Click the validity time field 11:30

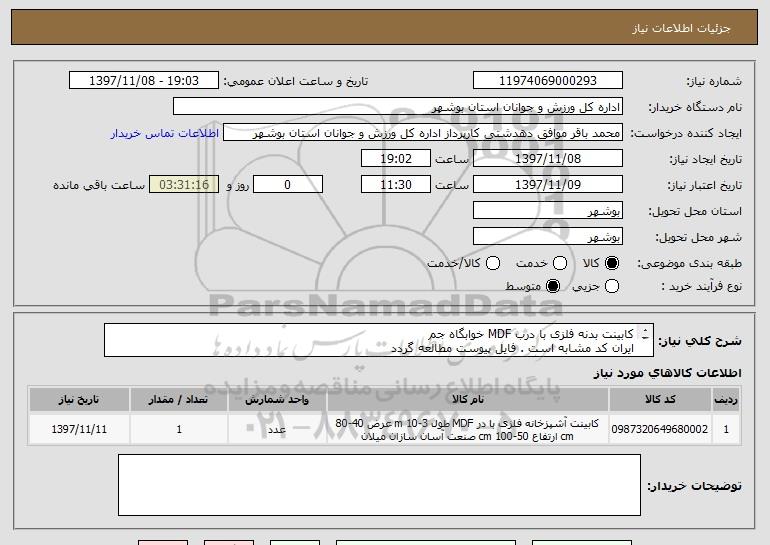tap(396, 185)
